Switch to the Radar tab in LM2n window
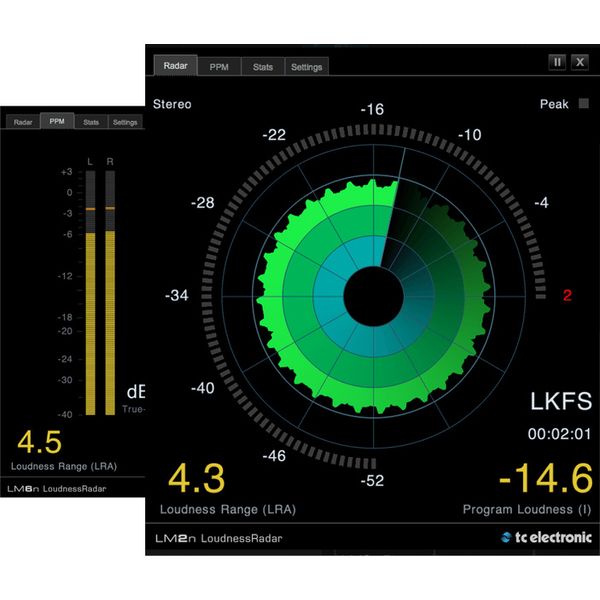The height and width of the screenshot is (600, 600). 176,65
